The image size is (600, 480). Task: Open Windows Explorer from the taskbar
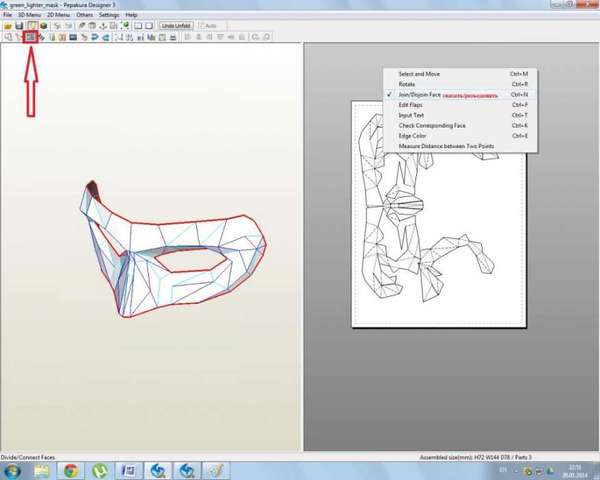[42, 471]
